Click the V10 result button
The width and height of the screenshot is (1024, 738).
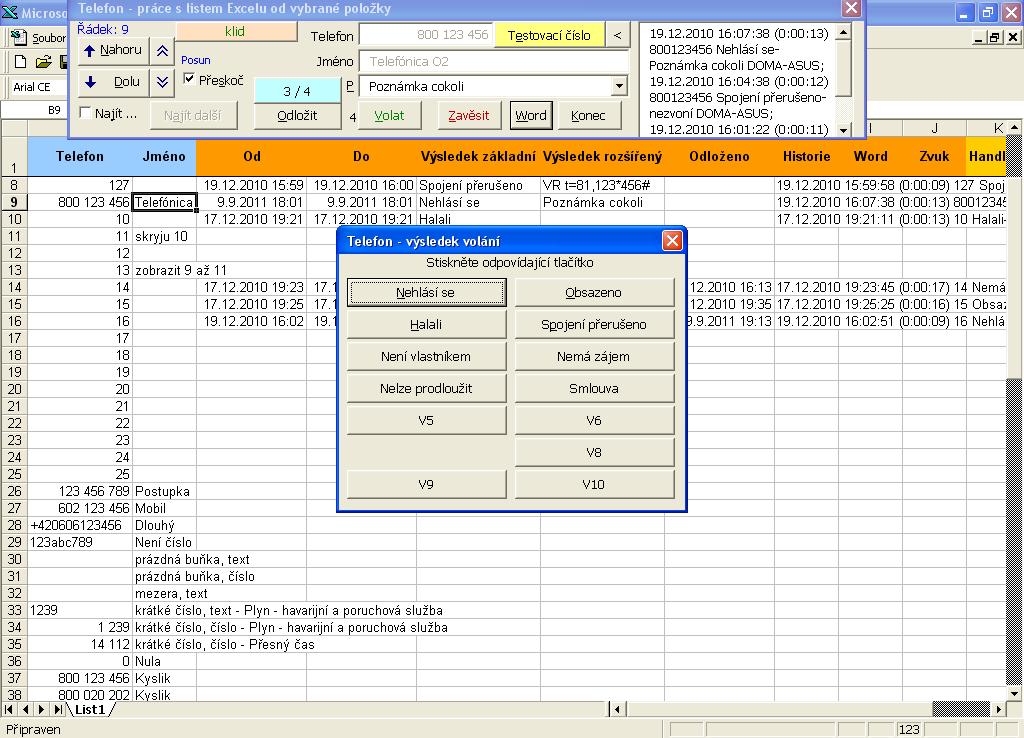tap(594, 485)
